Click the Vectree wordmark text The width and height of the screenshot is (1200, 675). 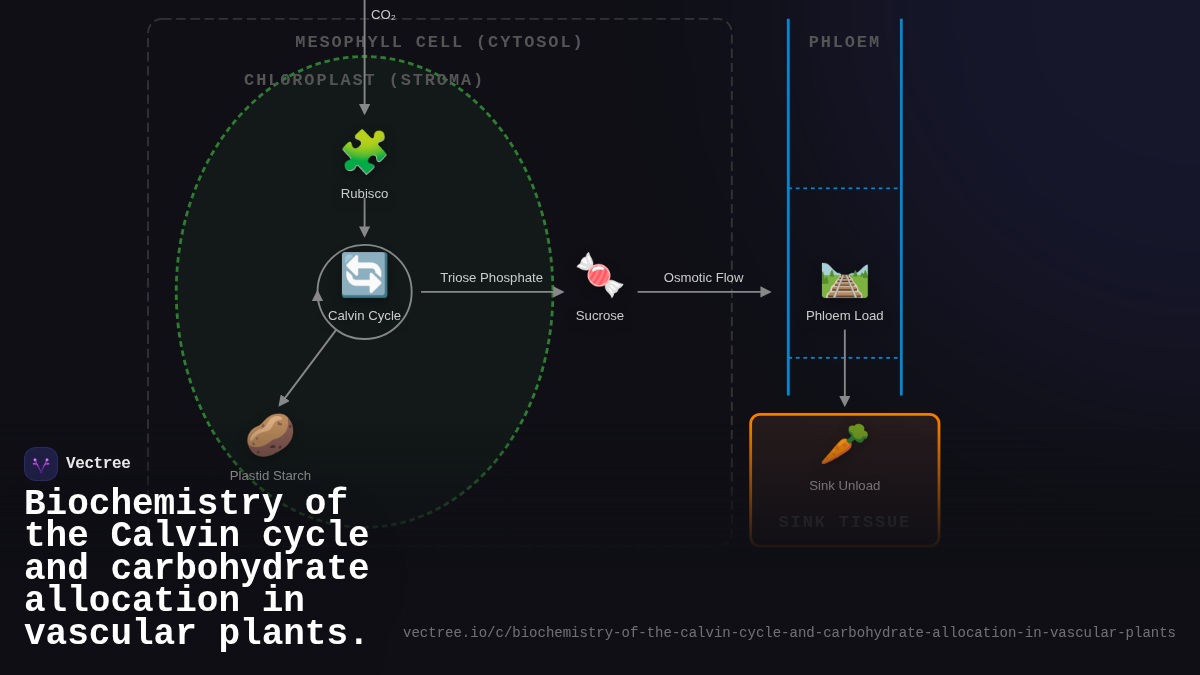[100, 463]
